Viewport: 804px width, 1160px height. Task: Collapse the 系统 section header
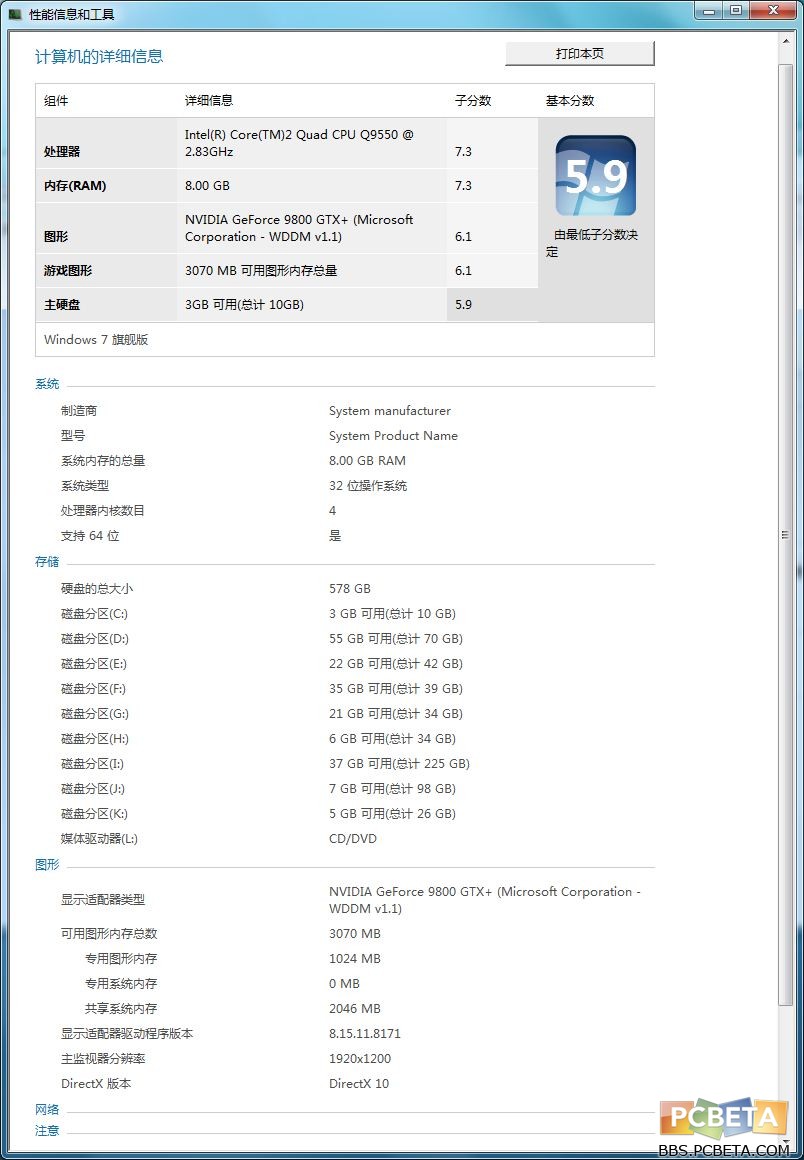click(47, 384)
